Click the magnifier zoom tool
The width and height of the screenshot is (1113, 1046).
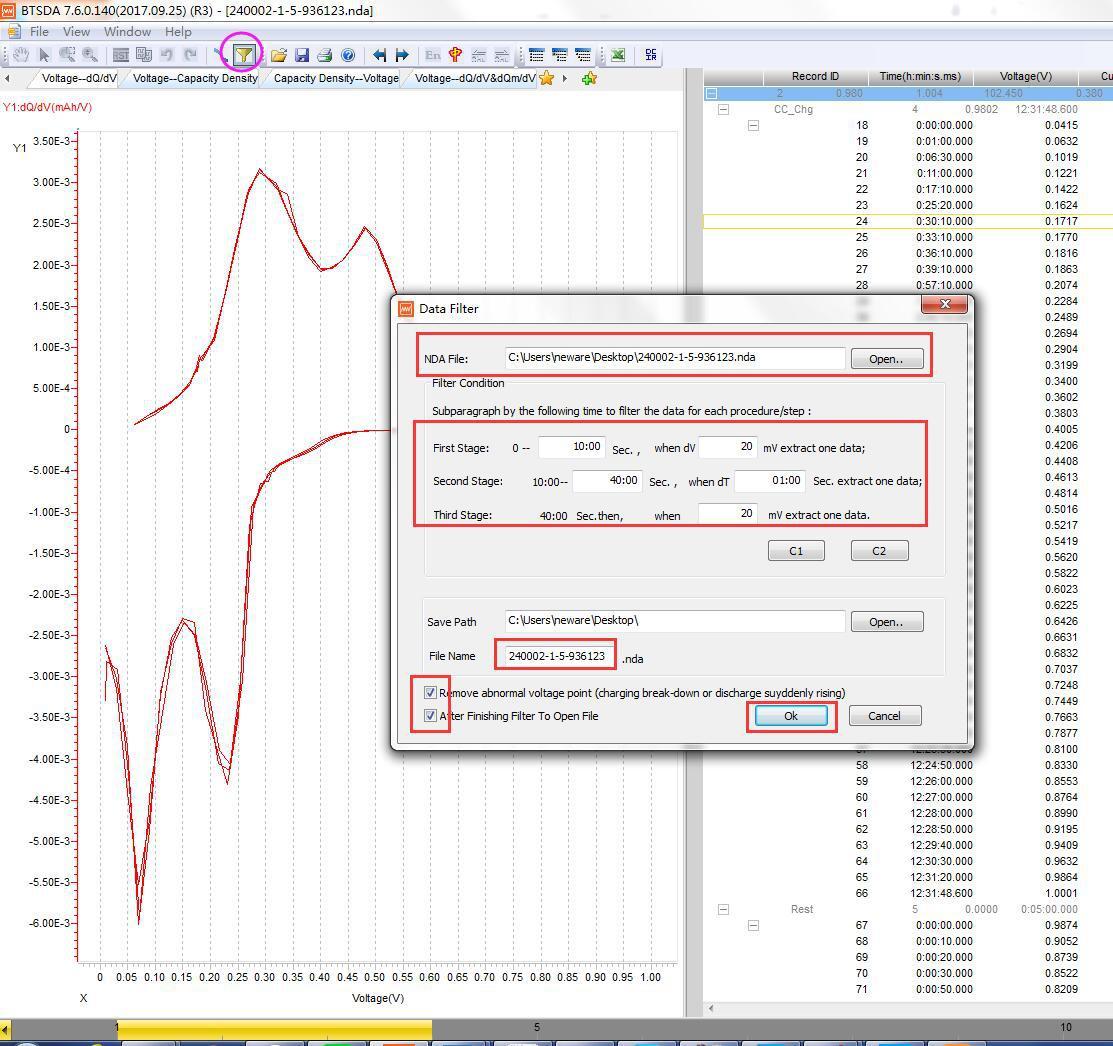90,55
